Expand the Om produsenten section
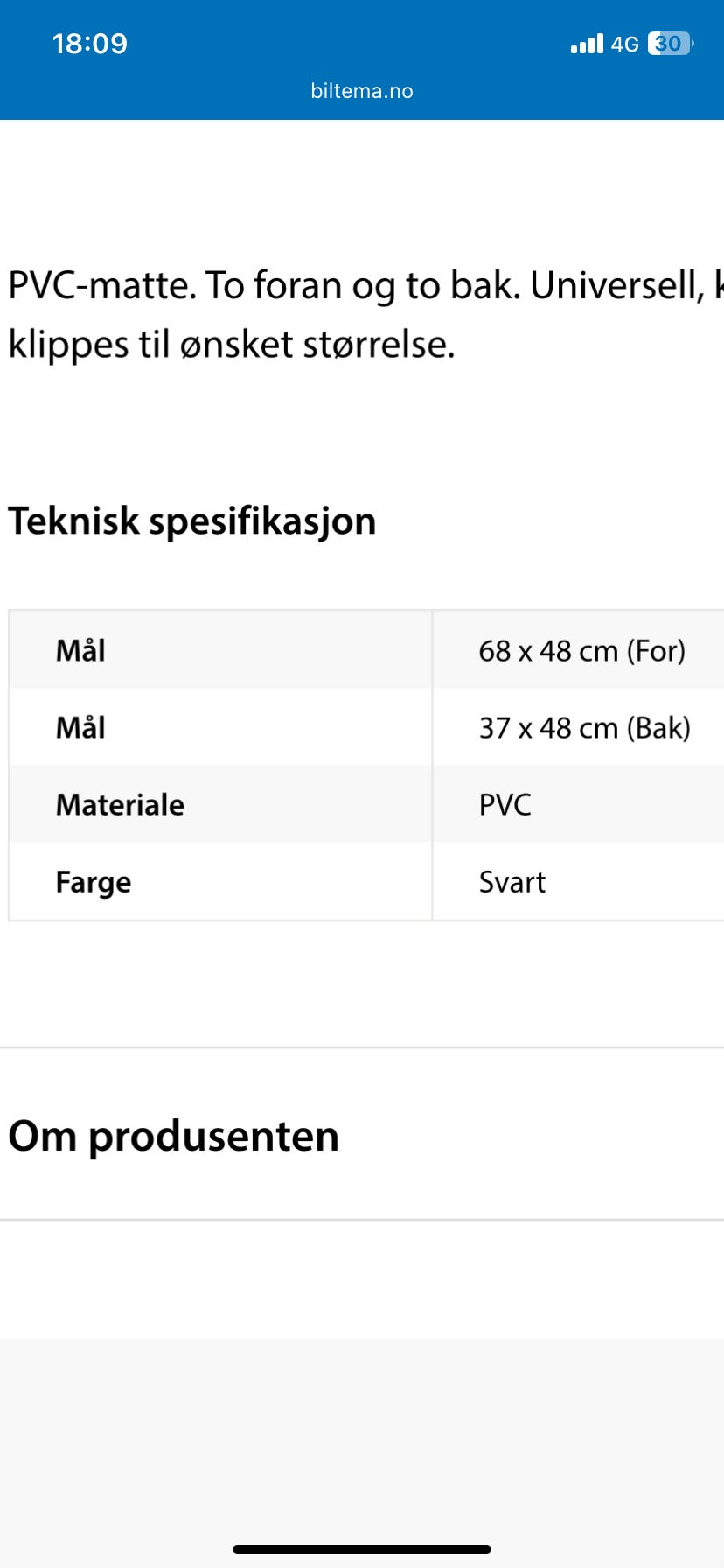Screen dimensions: 724x1568 pyautogui.click(x=362, y=1135)
